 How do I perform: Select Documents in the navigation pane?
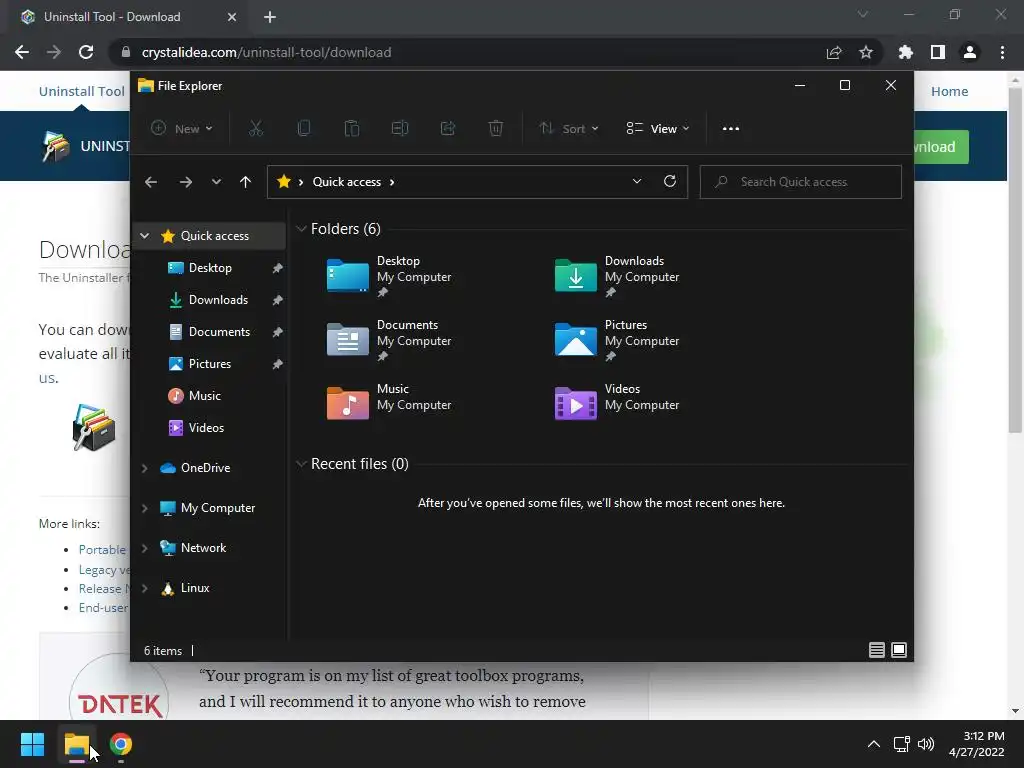coord(209,332)
